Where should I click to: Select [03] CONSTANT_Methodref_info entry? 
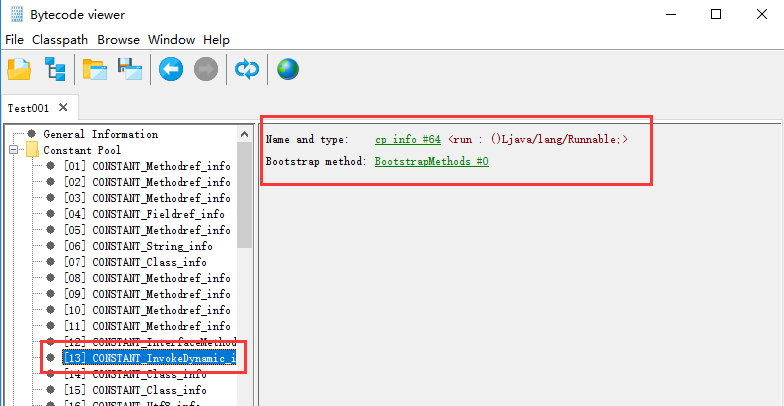(147, 198)
